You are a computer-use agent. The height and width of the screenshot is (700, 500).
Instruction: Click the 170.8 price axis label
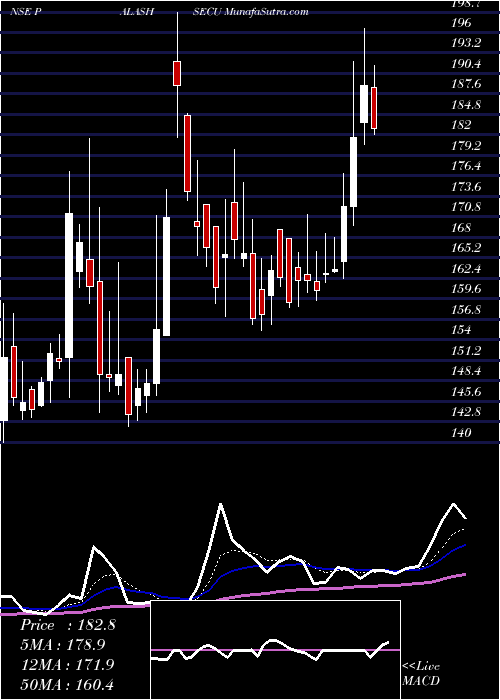tap(466, 207)
